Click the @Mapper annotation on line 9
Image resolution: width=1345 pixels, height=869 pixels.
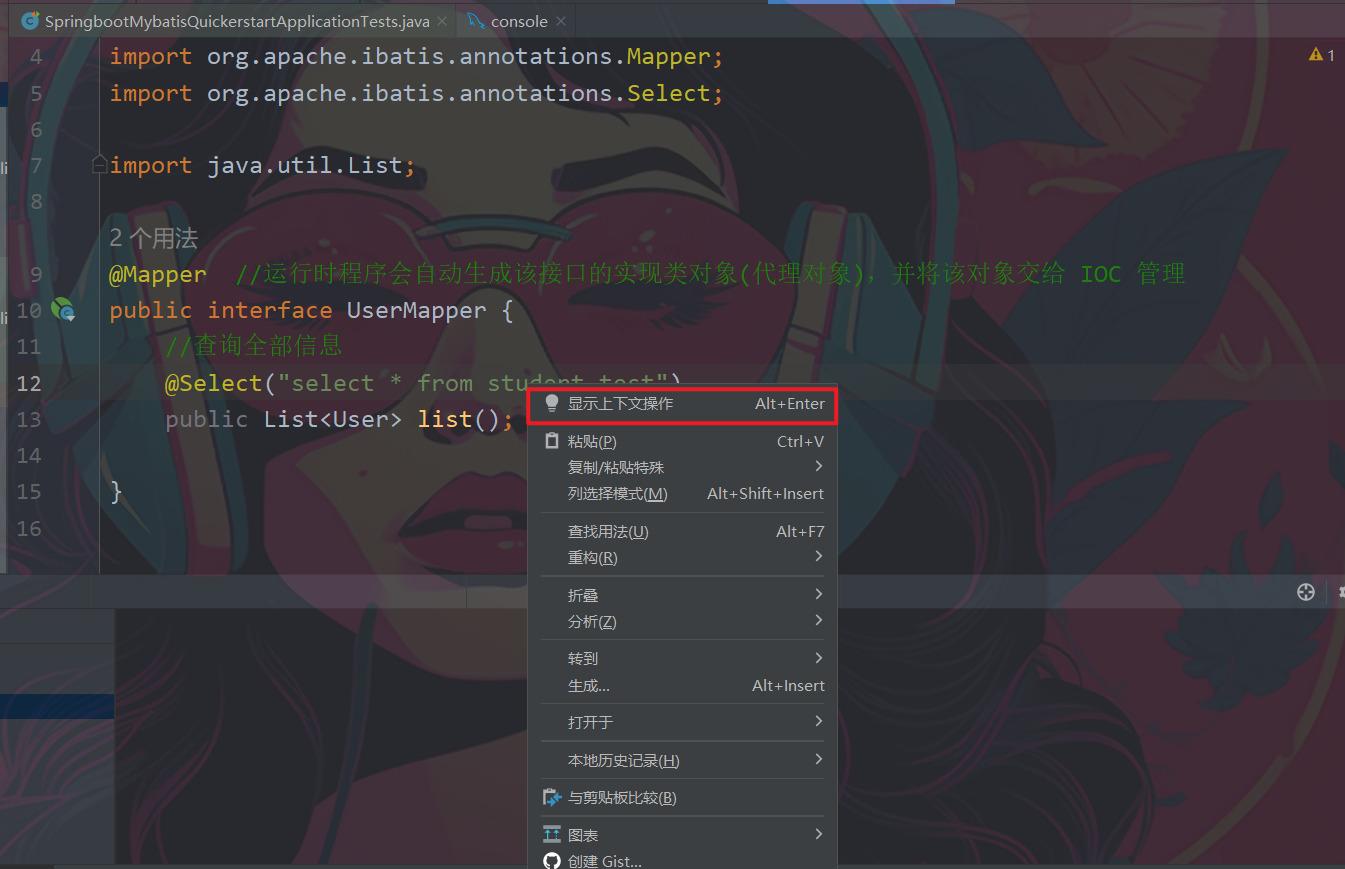pyautogui.click(x=158, y=274)
